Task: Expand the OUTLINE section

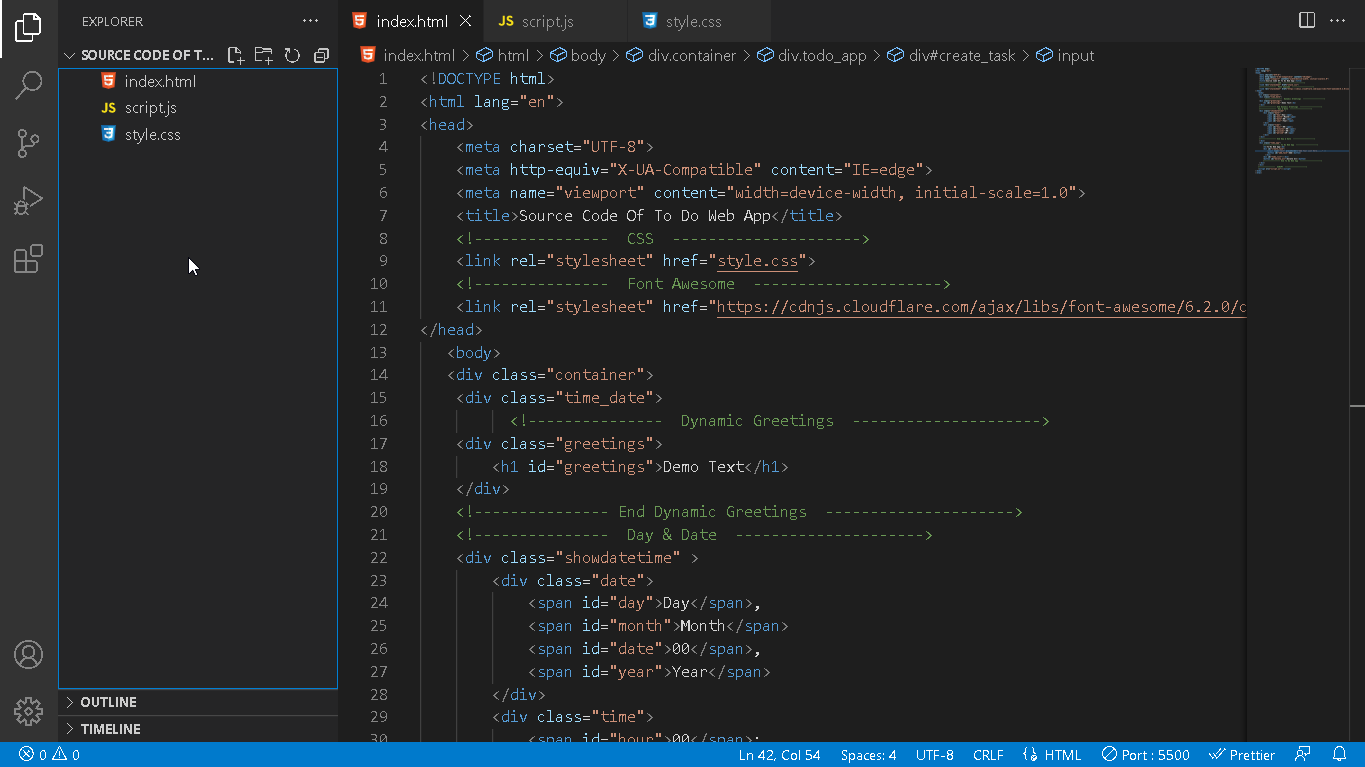Action: coord(198,702)
